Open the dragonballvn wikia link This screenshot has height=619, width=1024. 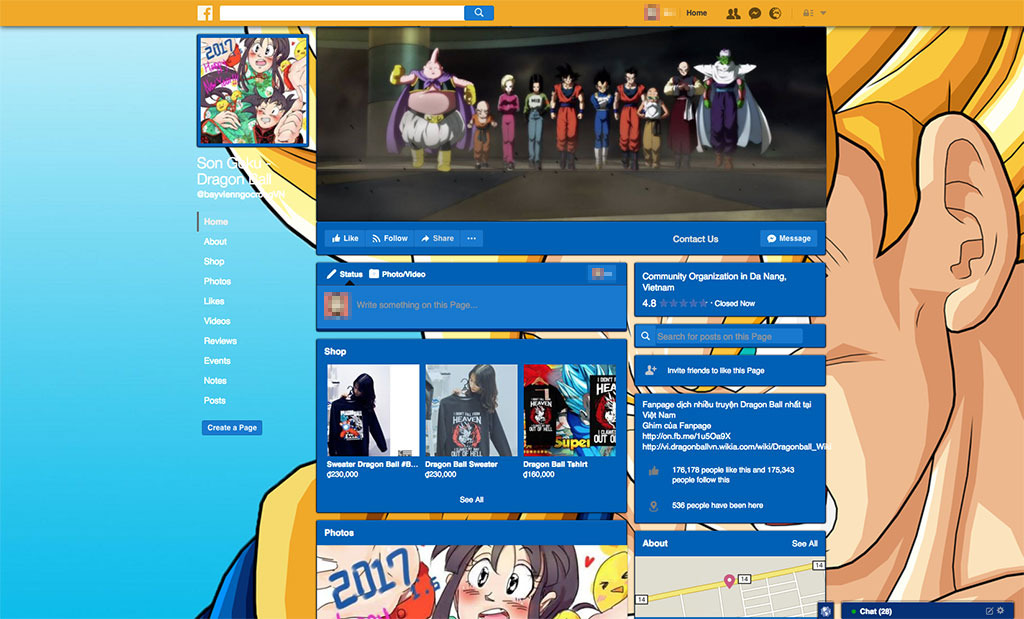tap(735, 447)
